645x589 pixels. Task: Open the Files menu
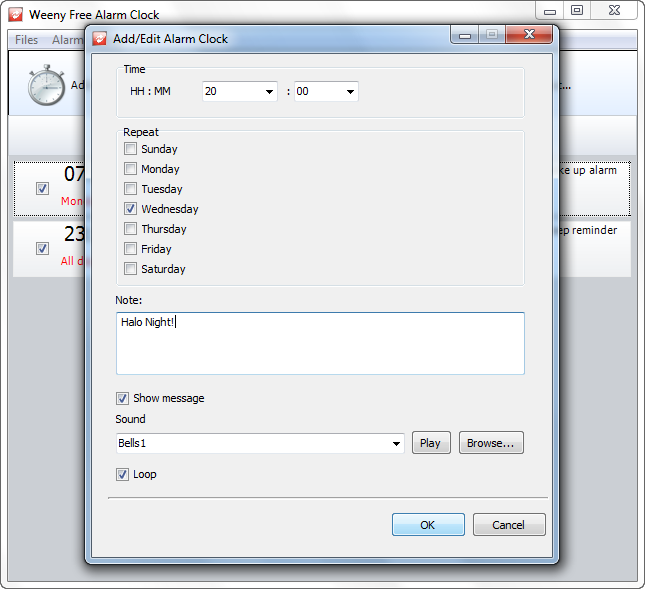click(x=27, y=40)
